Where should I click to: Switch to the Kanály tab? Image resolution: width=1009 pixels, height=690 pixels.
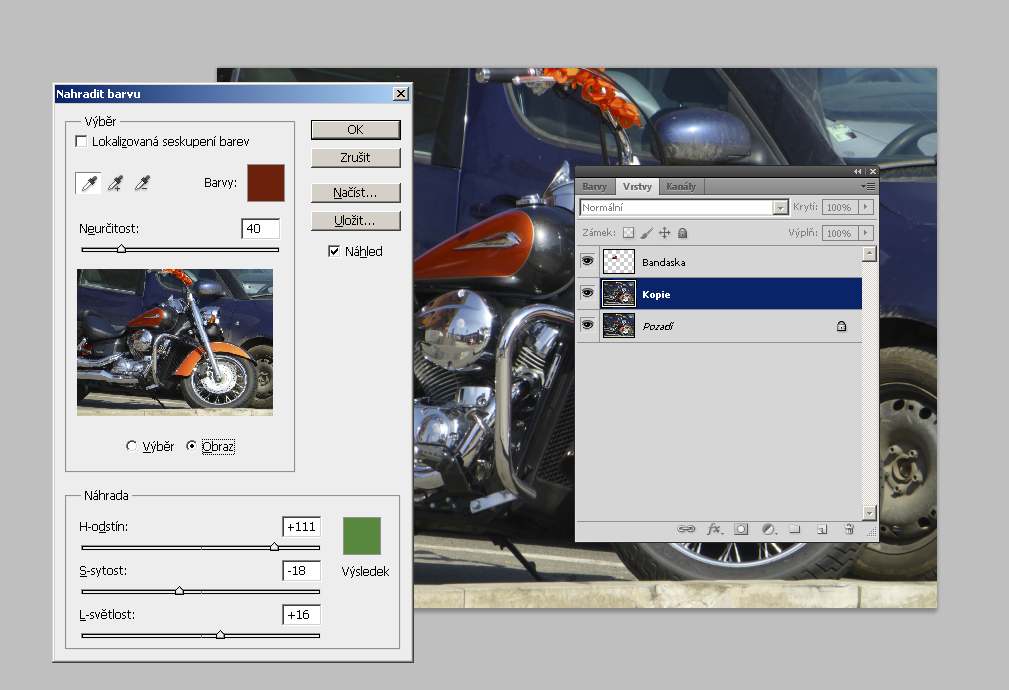pos(682,186)
